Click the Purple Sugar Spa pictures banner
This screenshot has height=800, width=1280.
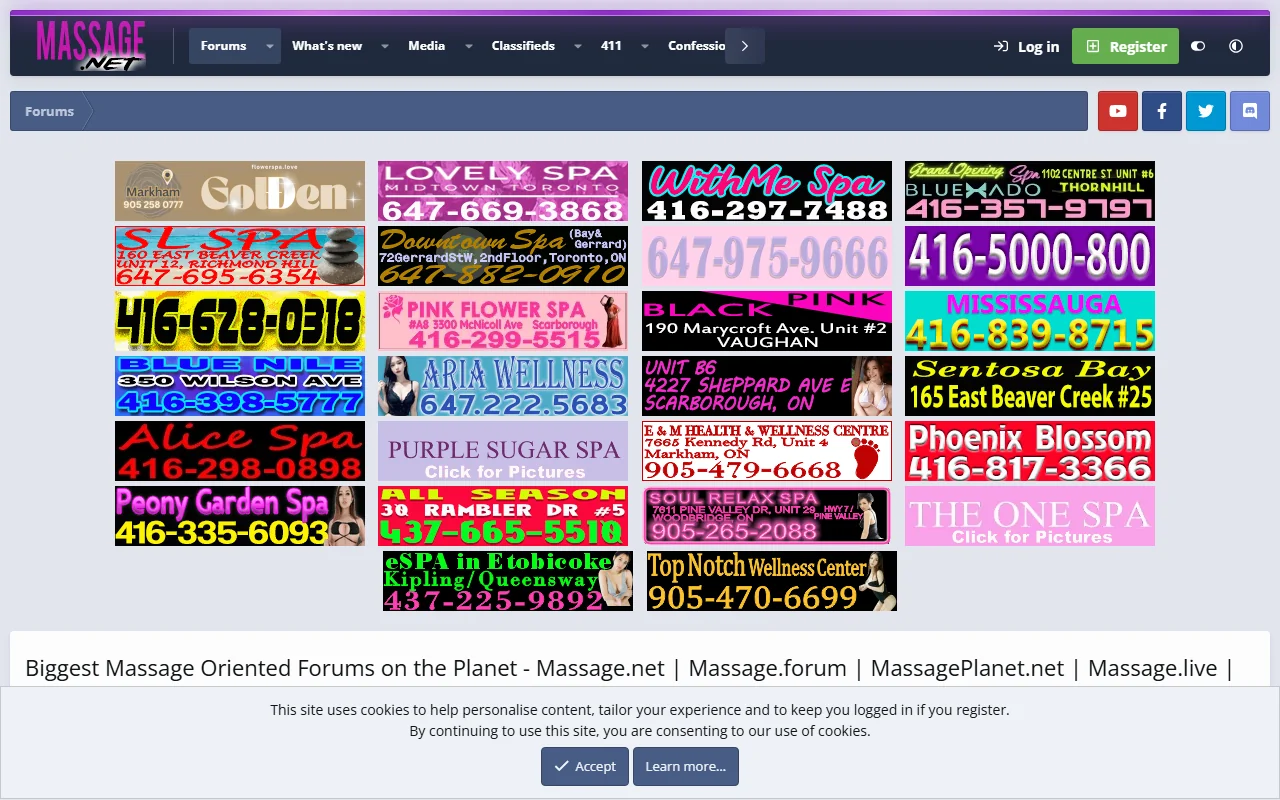pyautogui.click(x=502, y=450)
